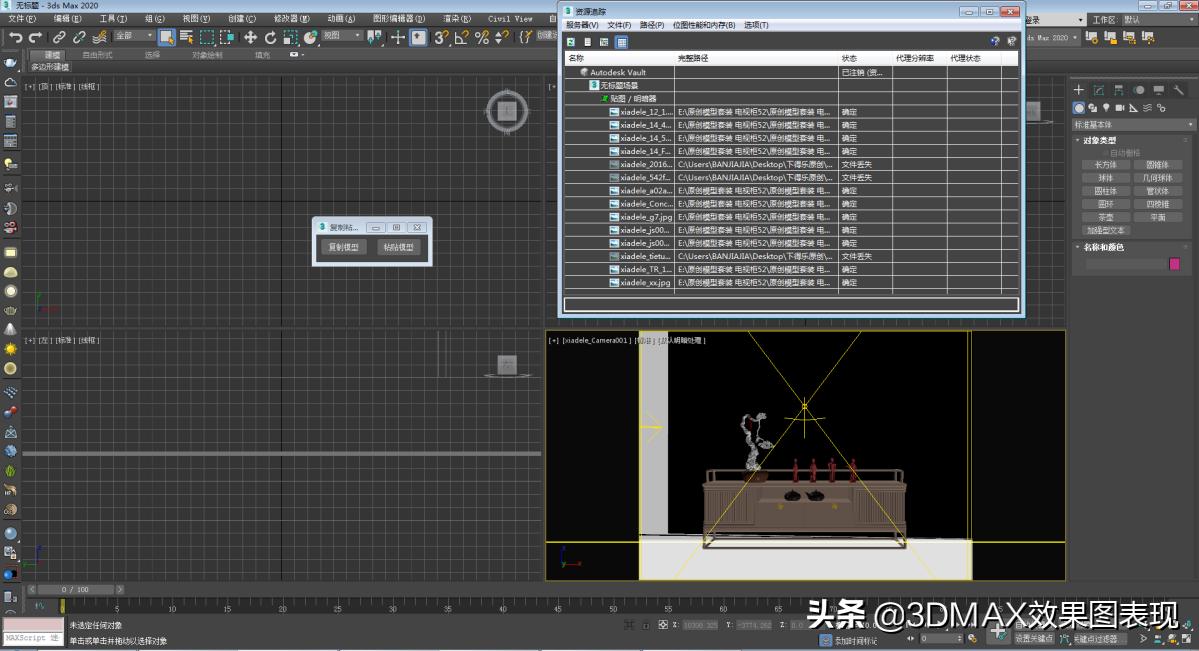The image size is (1199, 651).
Task: Switch to the Cameras creation category
Action: click(x=1119, y=108)
